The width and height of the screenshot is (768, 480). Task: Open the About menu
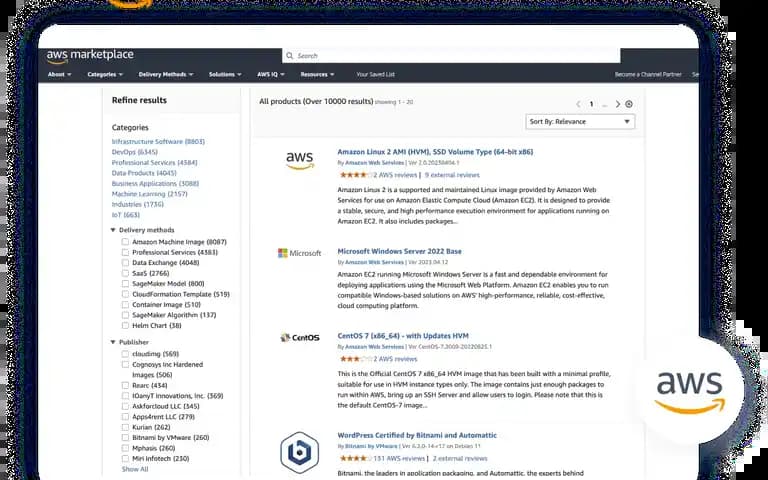[x=59, y=74]
